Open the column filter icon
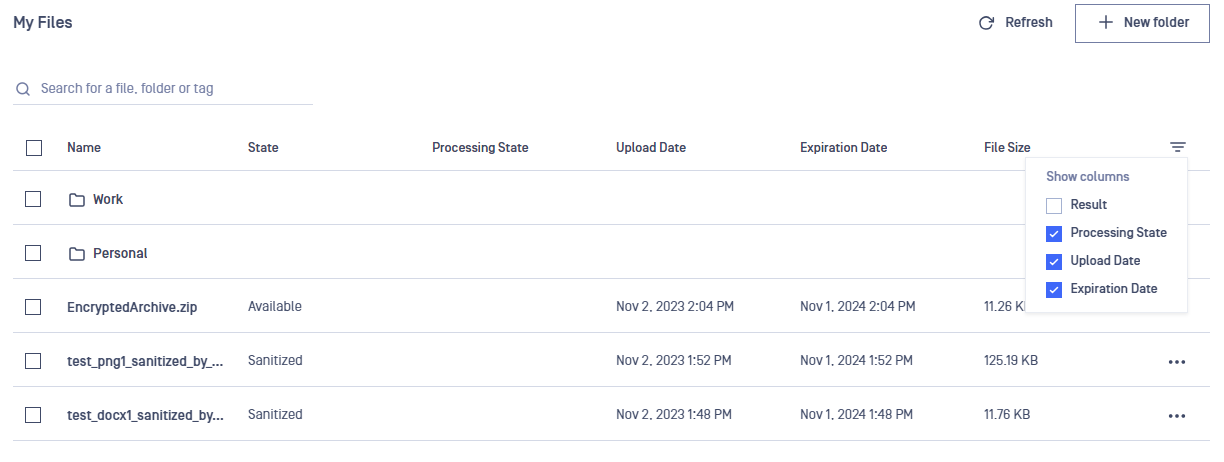Screen dimensions: 1224x462 [x=1178, y=147]
